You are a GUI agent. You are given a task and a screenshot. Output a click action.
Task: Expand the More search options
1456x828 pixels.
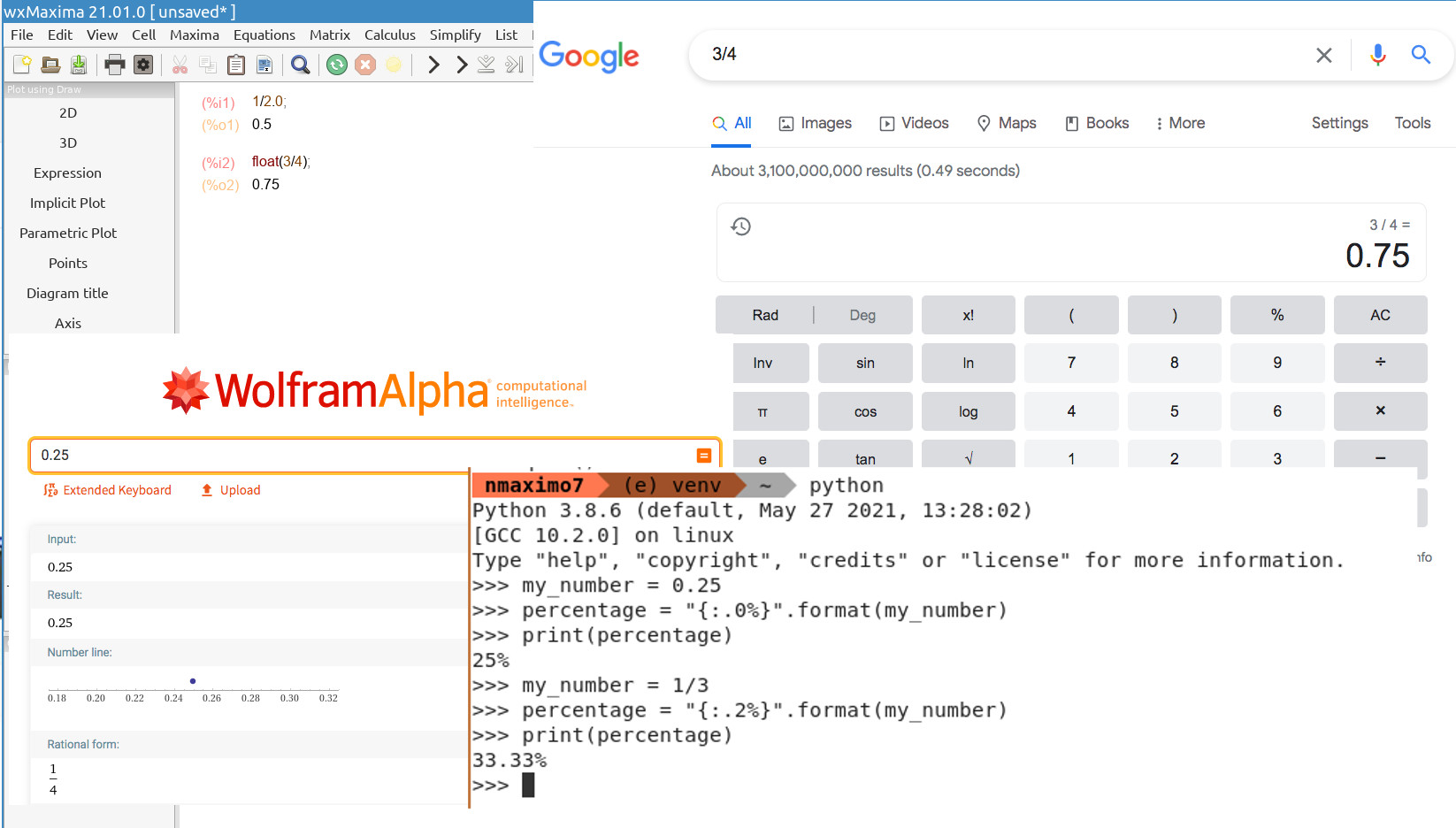point(1180,123)
